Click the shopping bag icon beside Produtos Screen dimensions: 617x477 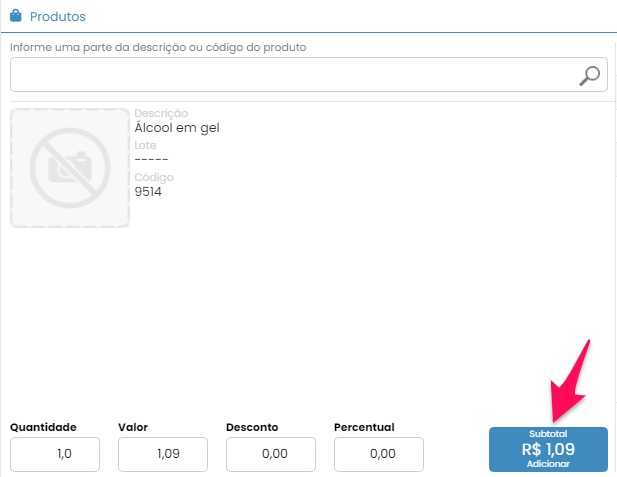coord(16,17)
